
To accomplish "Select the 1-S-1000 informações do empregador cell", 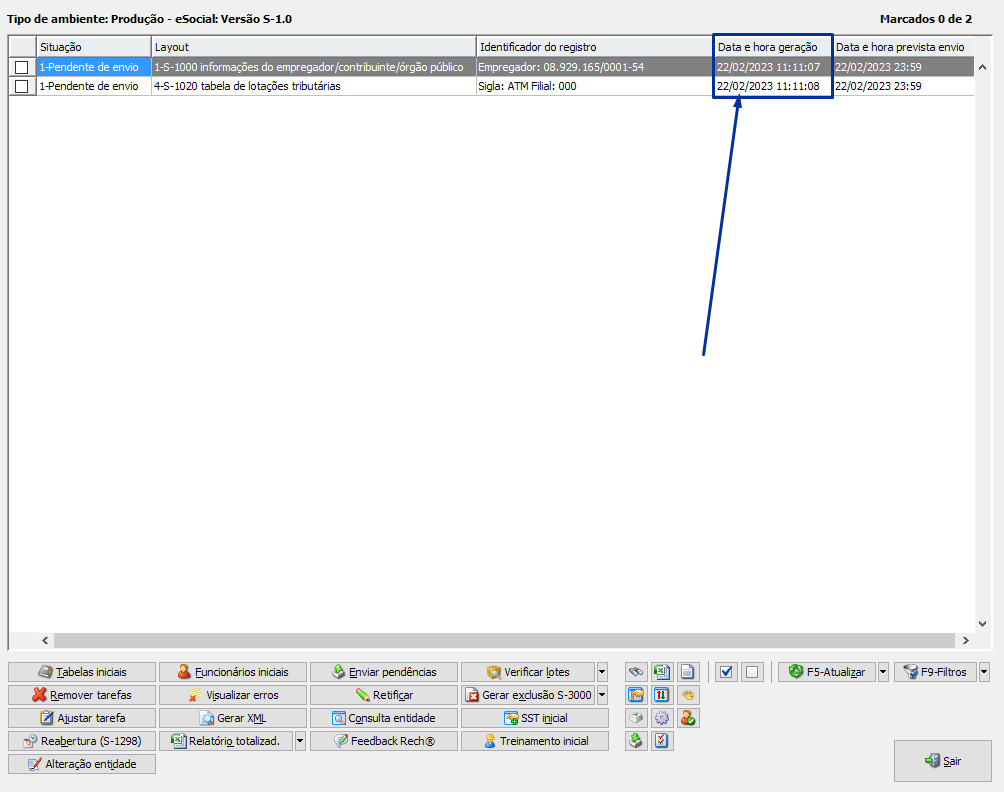I will 314,67.
